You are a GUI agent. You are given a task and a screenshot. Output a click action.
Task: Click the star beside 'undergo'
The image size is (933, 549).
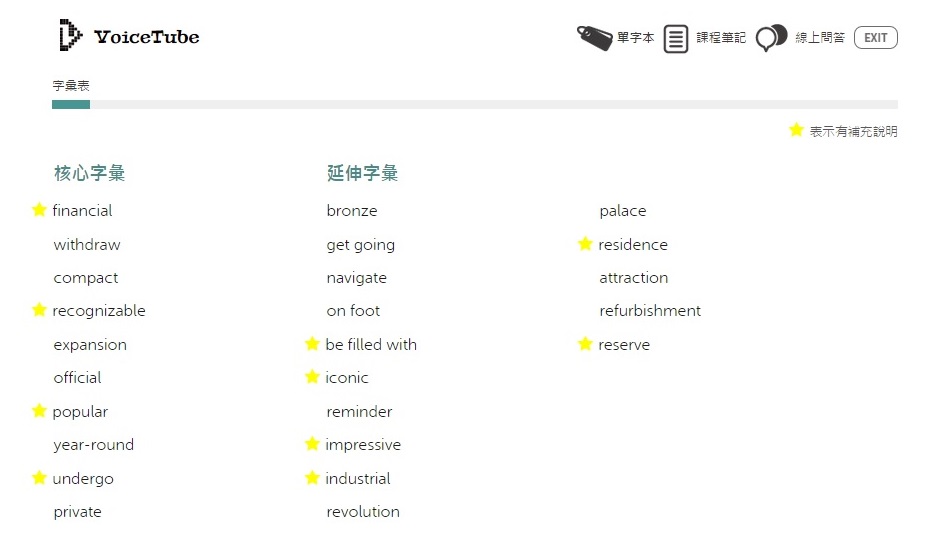[39, 478]
